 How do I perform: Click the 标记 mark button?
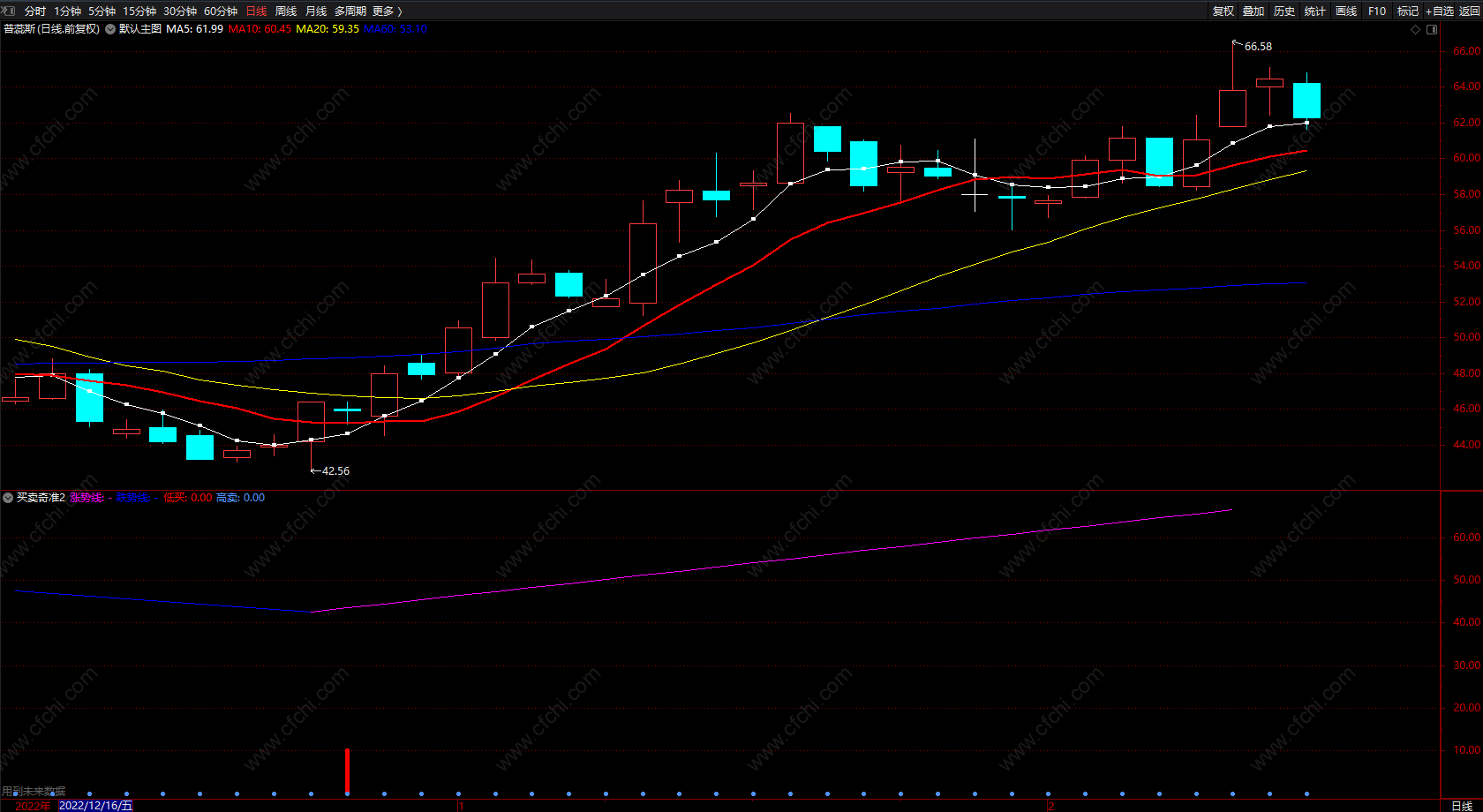pos(1408,11)
